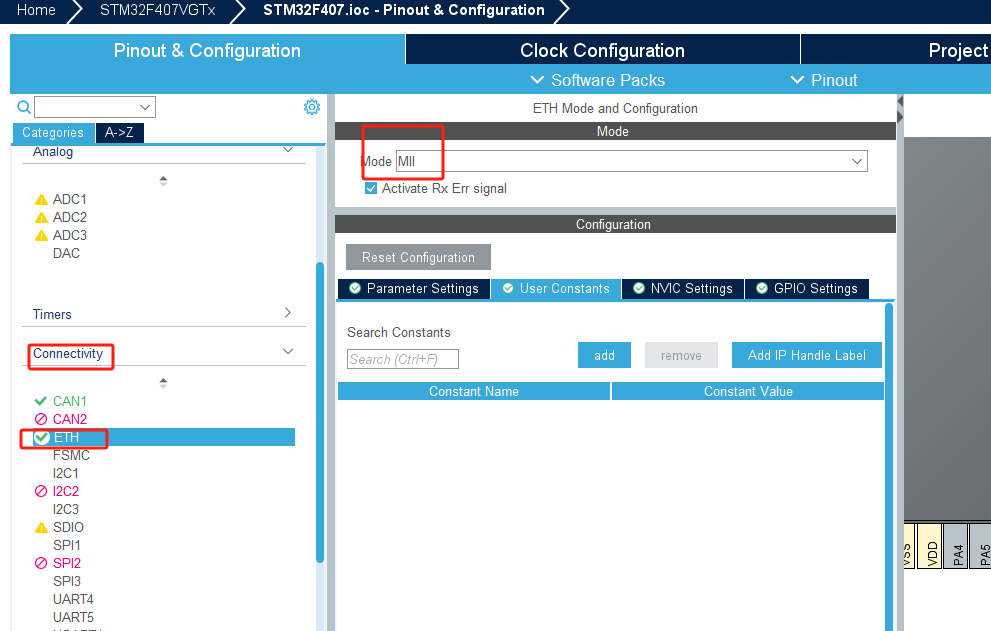The height and width of the screenshot is (631, 991).
Task: Click the Parameter Settings status check icon
Action: [x=355, y=288]
